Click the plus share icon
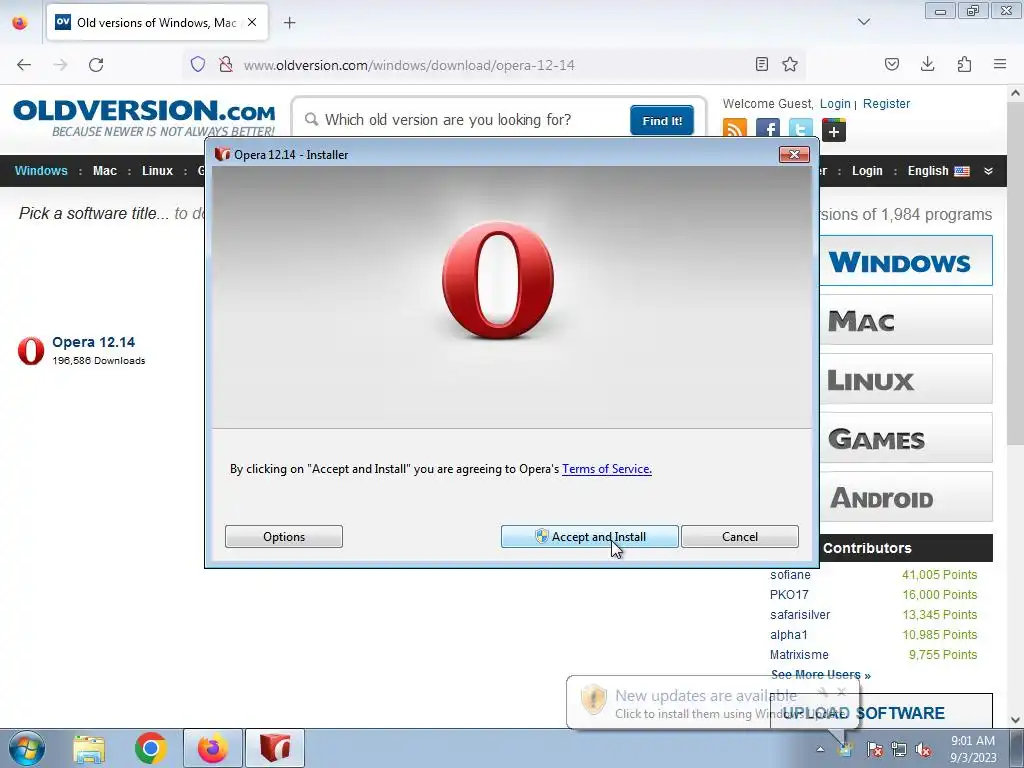 coord(833,130)
